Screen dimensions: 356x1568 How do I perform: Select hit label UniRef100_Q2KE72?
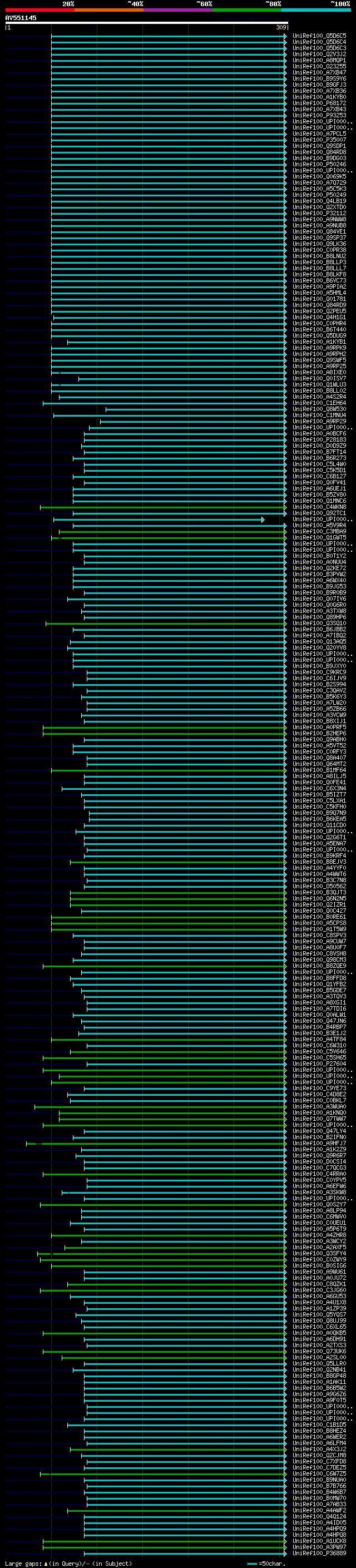pyautogui.click(x=319, y=568)
